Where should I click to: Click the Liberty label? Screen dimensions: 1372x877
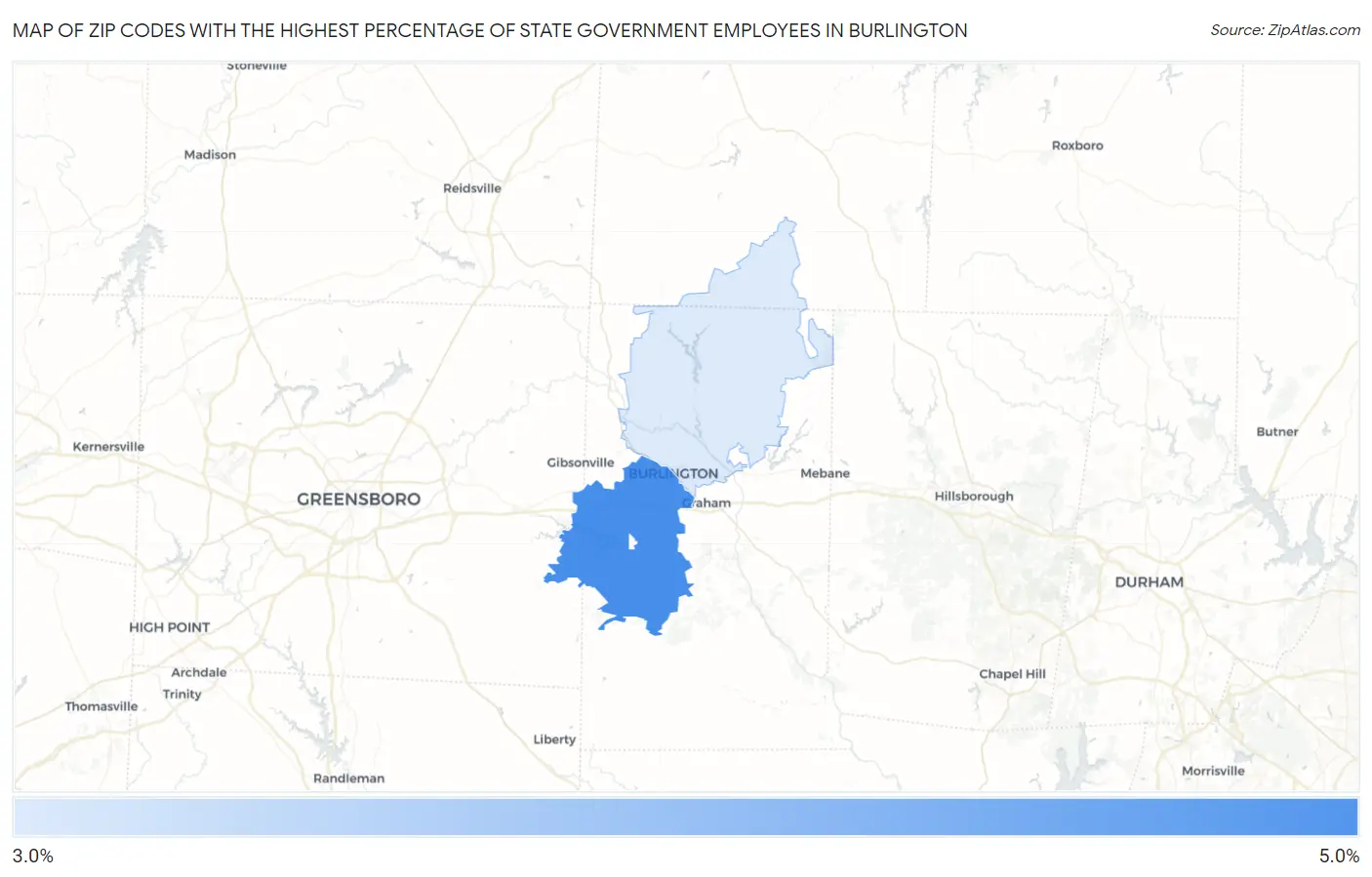click(554, 739)
